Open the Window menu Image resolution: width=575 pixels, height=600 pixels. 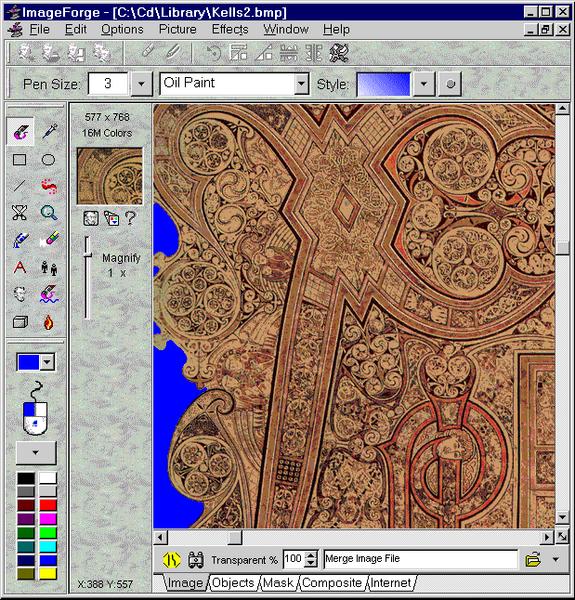pos(286,29)
